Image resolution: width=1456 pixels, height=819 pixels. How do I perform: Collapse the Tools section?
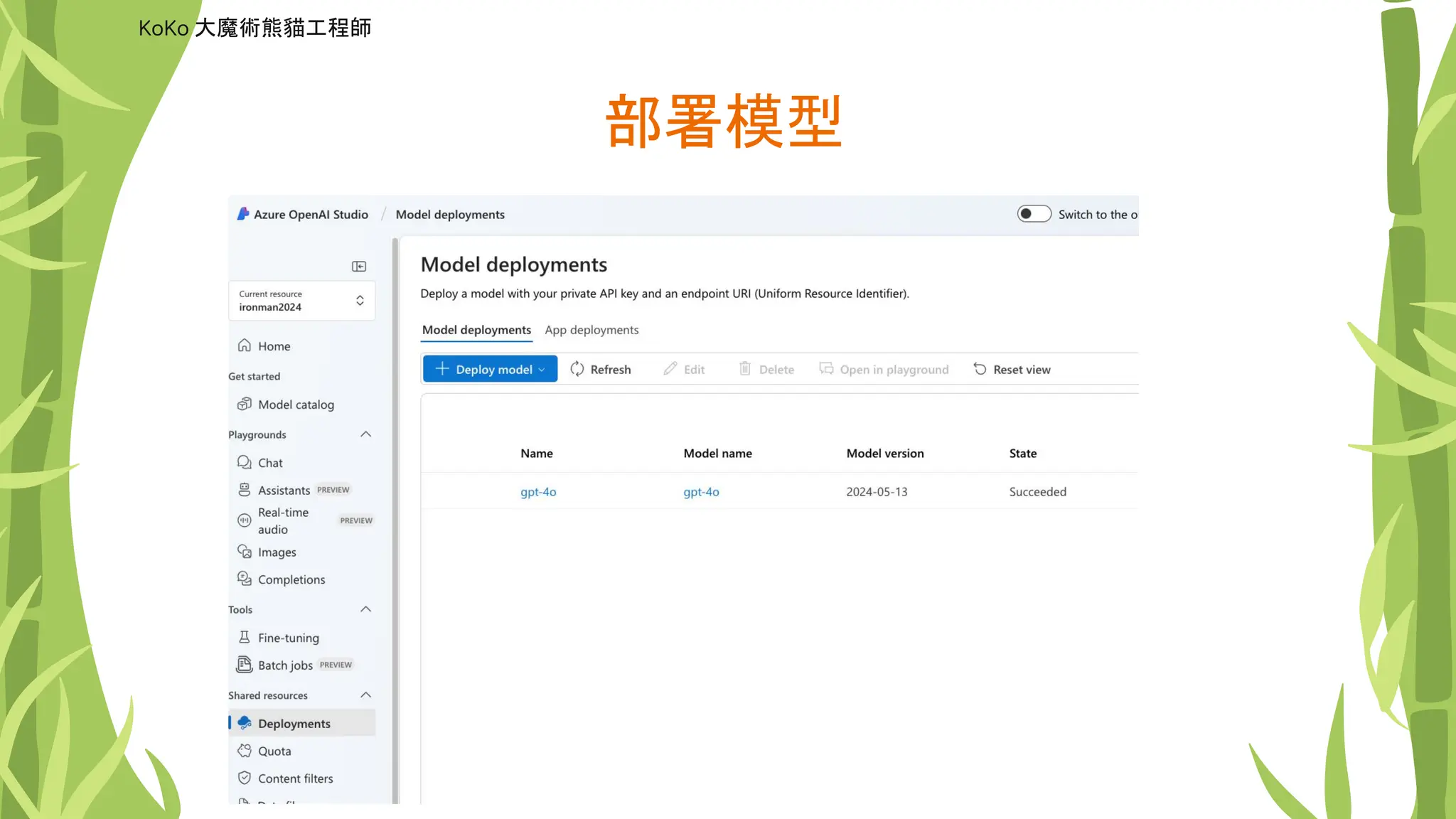point(365,609)
